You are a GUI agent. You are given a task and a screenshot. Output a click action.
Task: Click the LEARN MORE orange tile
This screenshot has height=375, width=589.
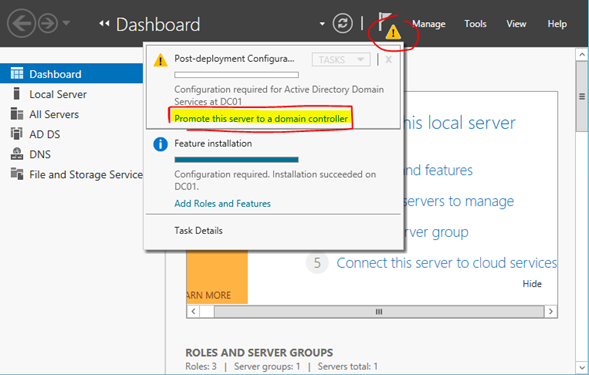click(217, 277)
